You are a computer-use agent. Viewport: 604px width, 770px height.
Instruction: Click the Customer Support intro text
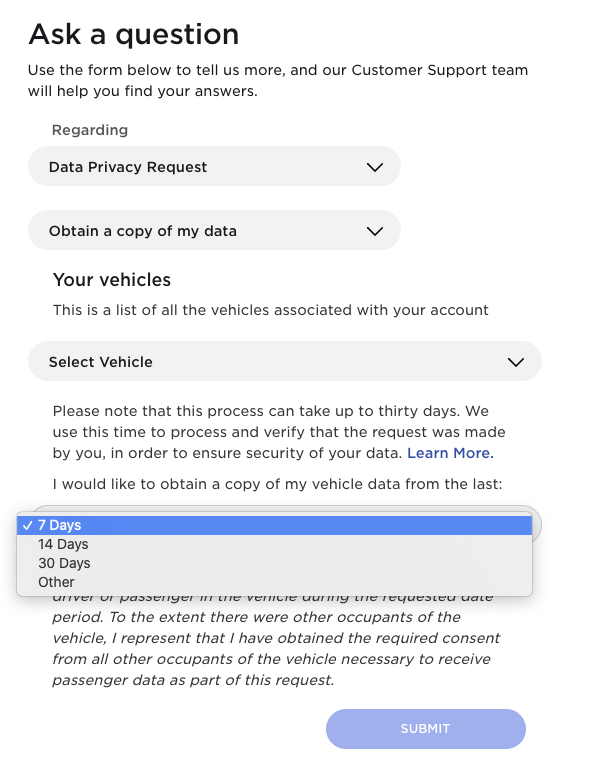[278, 81]
